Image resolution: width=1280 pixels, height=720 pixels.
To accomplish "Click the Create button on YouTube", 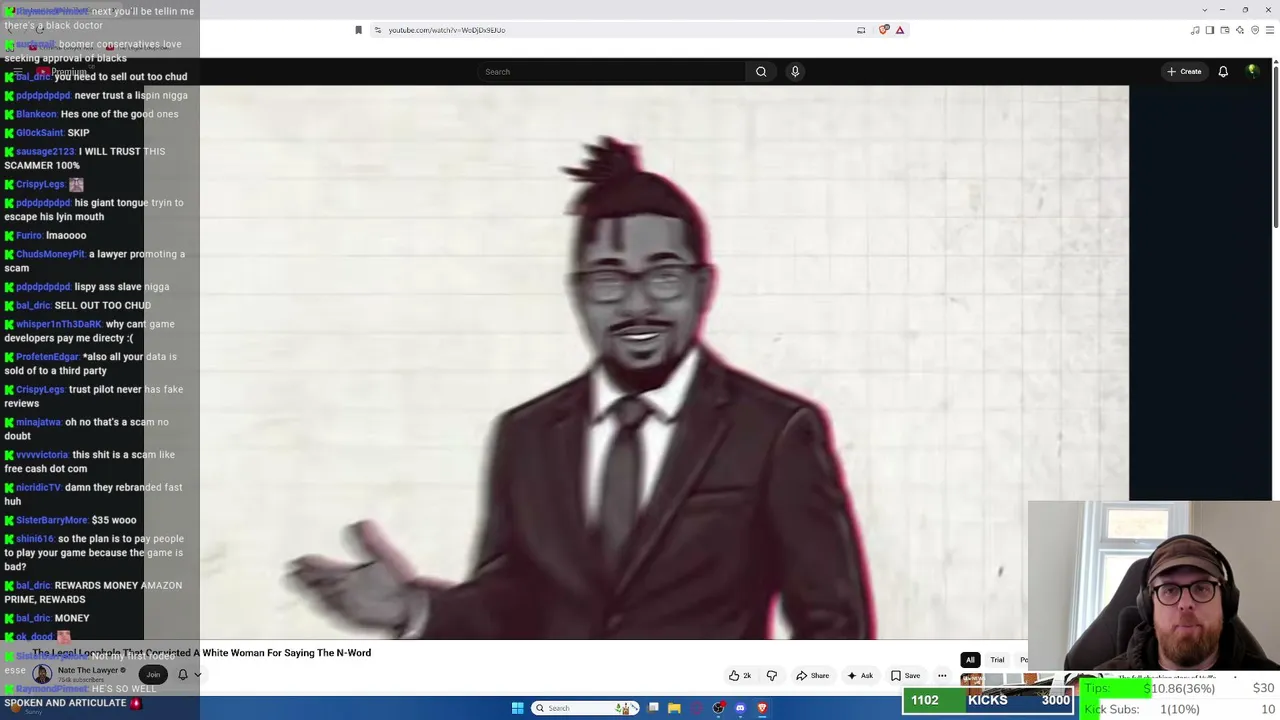I will coord(1184,72).
